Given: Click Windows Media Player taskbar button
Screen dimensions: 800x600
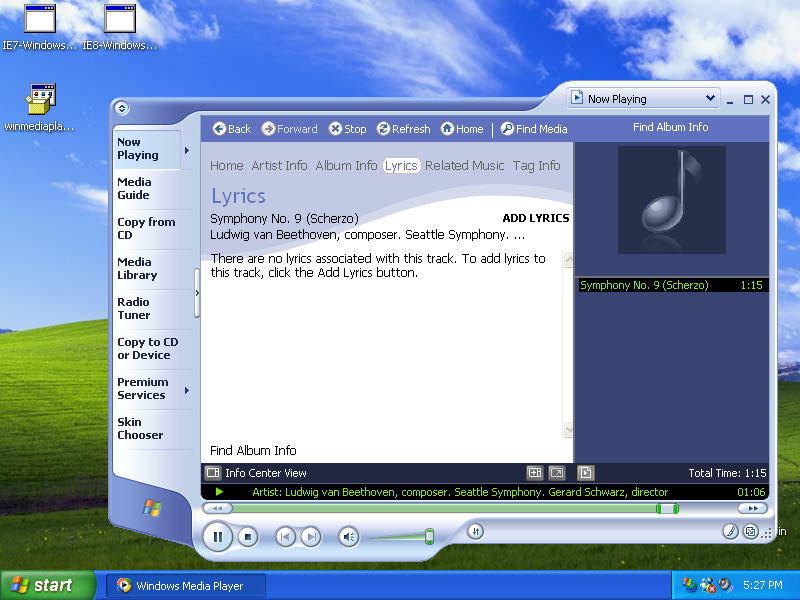Looking at the screenshot, I should tap(186, 586).
